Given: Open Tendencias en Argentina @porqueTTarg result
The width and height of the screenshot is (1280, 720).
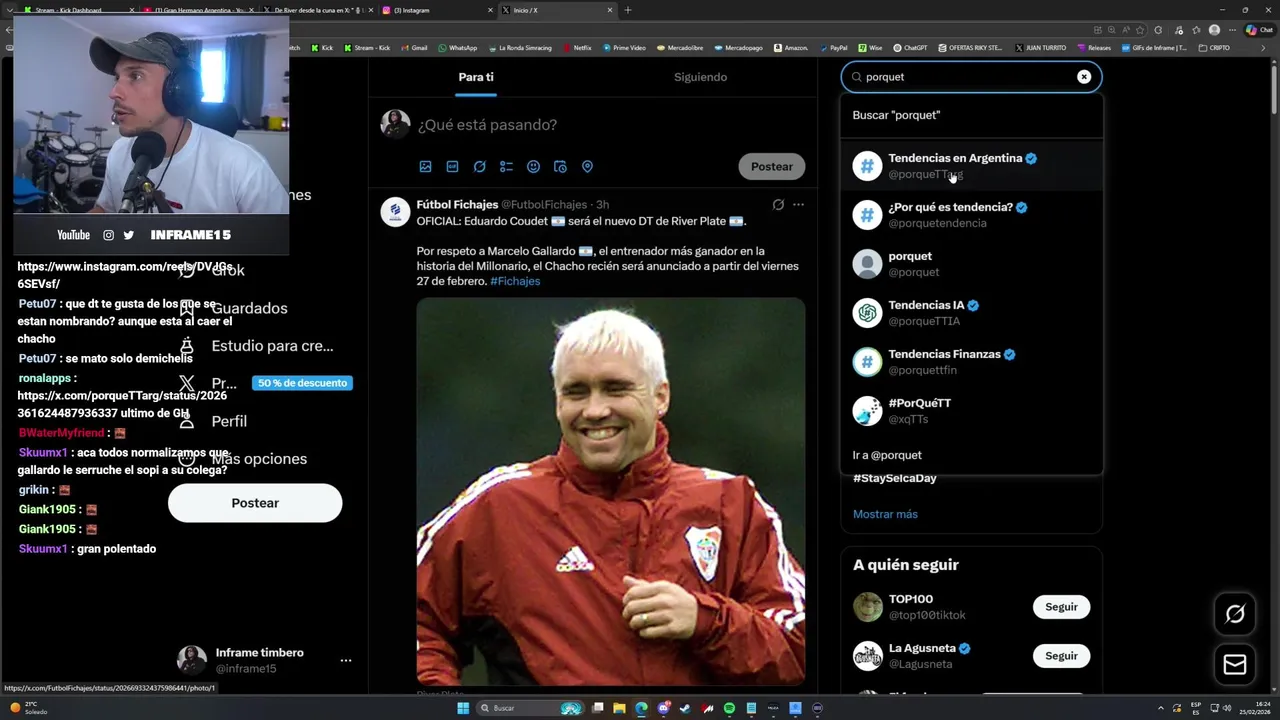Looking at the screenshot, I should click(971, 166).
